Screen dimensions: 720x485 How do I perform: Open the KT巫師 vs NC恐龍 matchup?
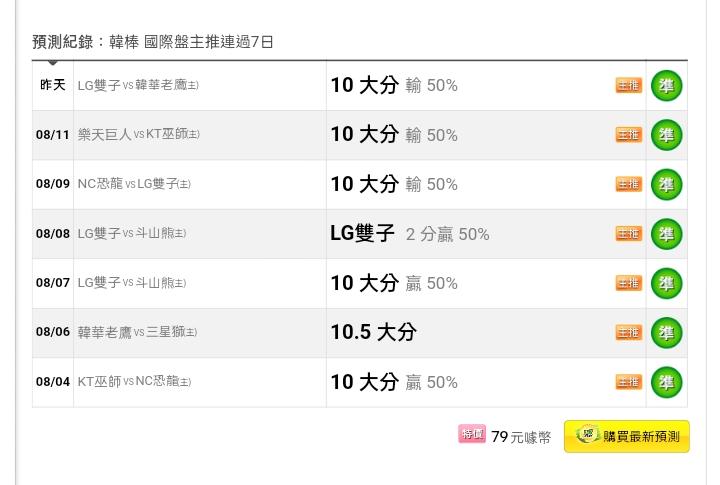134,382
